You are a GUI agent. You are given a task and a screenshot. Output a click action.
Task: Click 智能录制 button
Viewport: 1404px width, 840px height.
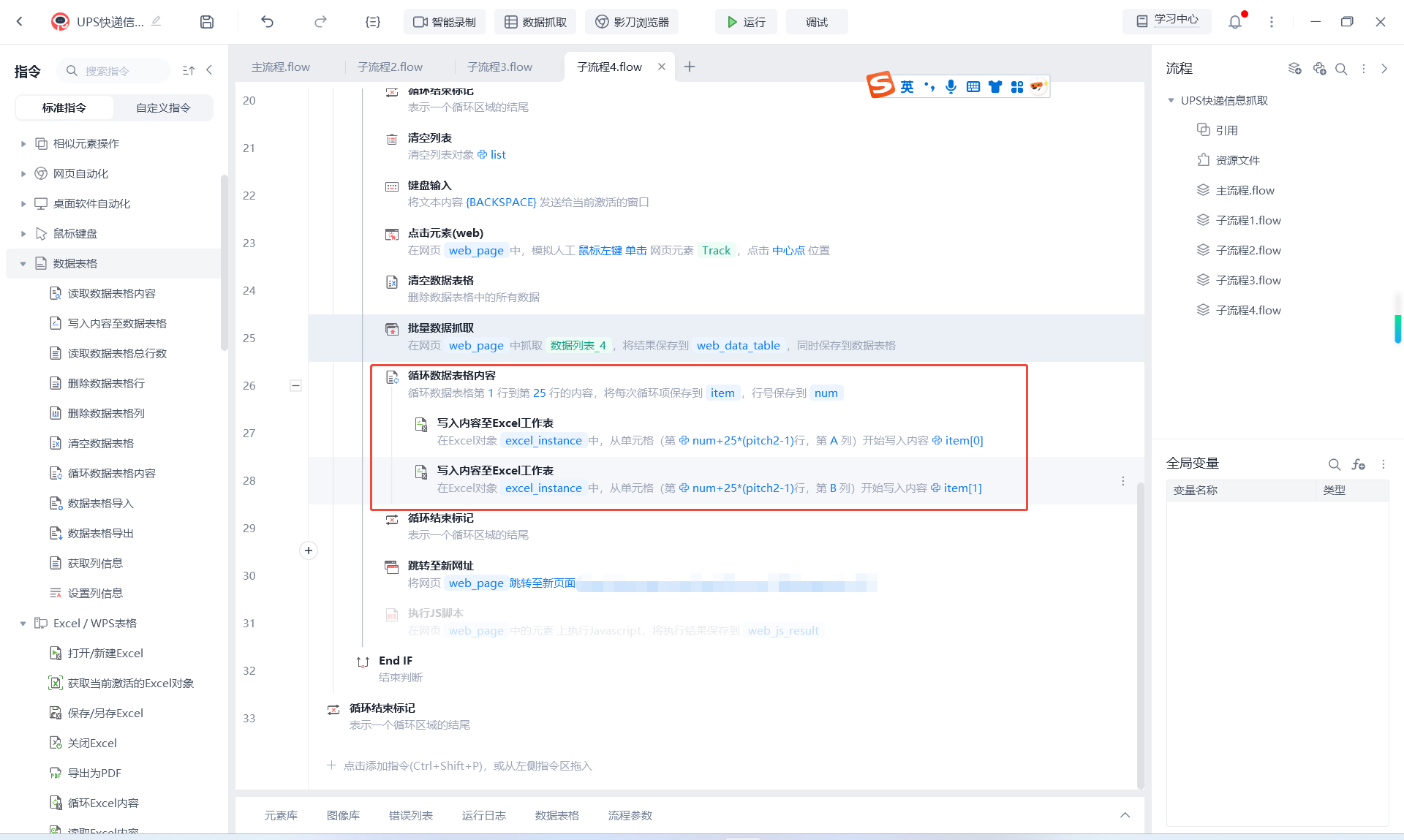tap(444, 22)
